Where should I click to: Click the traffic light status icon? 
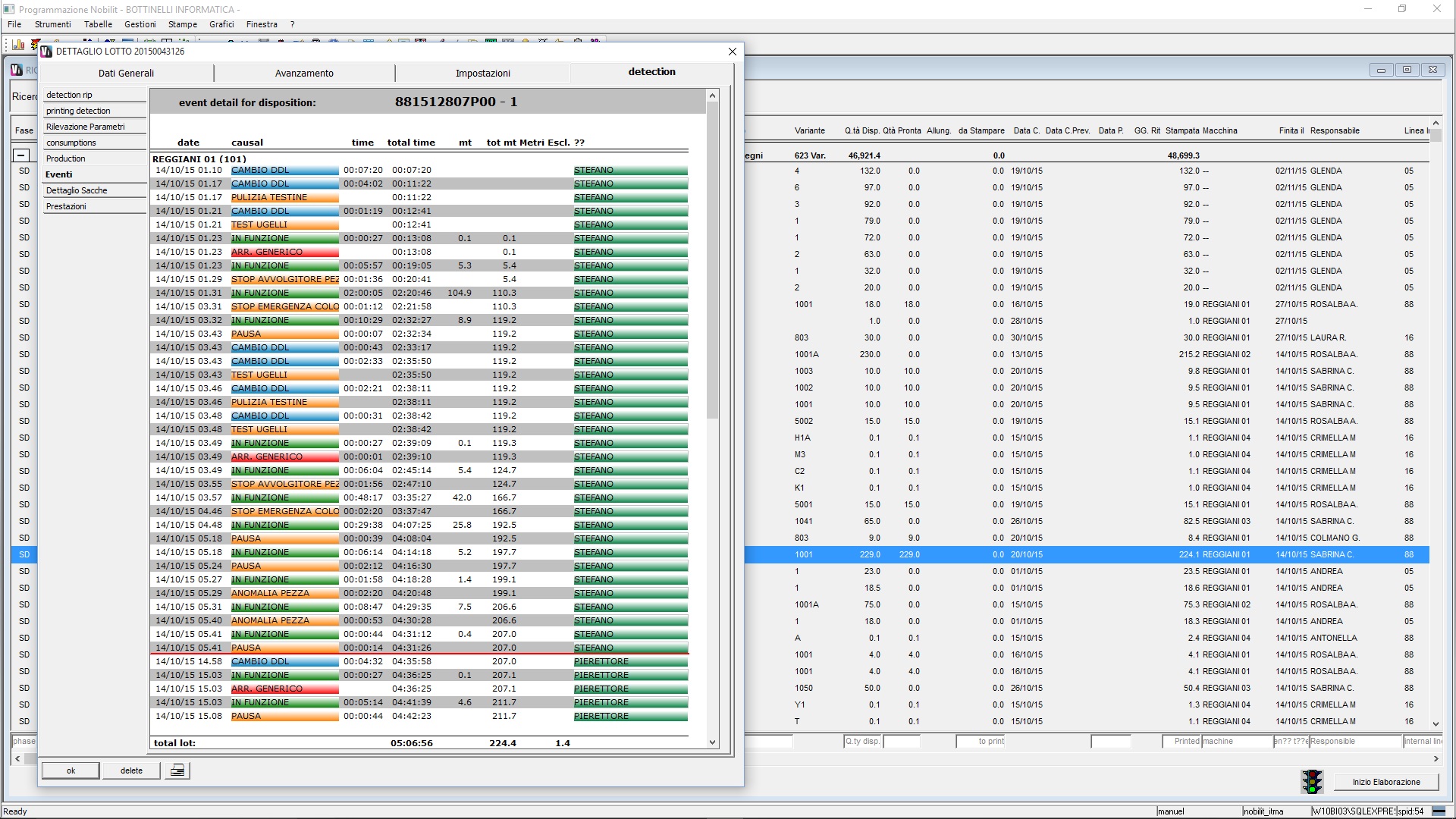pos(1312,782)
